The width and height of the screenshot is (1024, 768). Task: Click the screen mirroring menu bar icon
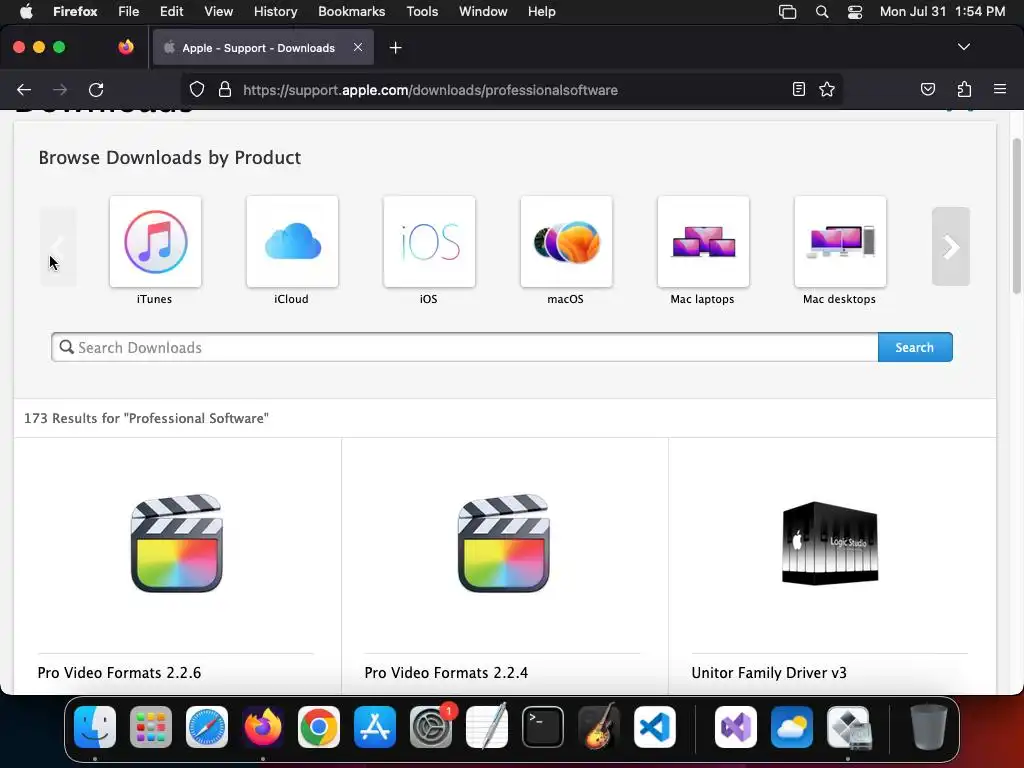coord(788,12)
